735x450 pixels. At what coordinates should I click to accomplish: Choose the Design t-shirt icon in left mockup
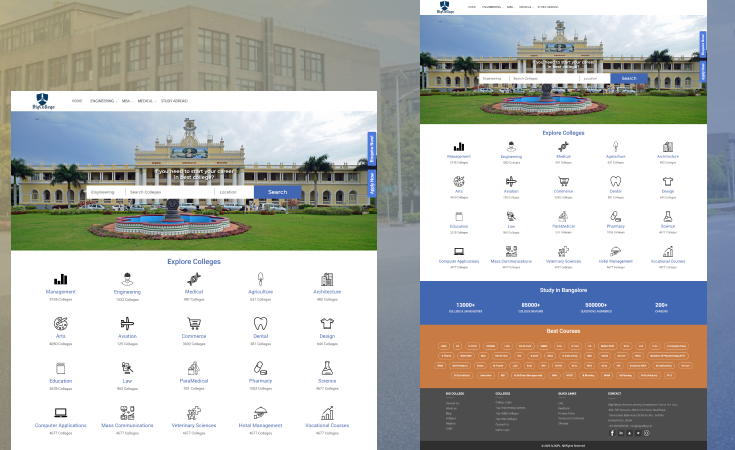coord(327,324)
